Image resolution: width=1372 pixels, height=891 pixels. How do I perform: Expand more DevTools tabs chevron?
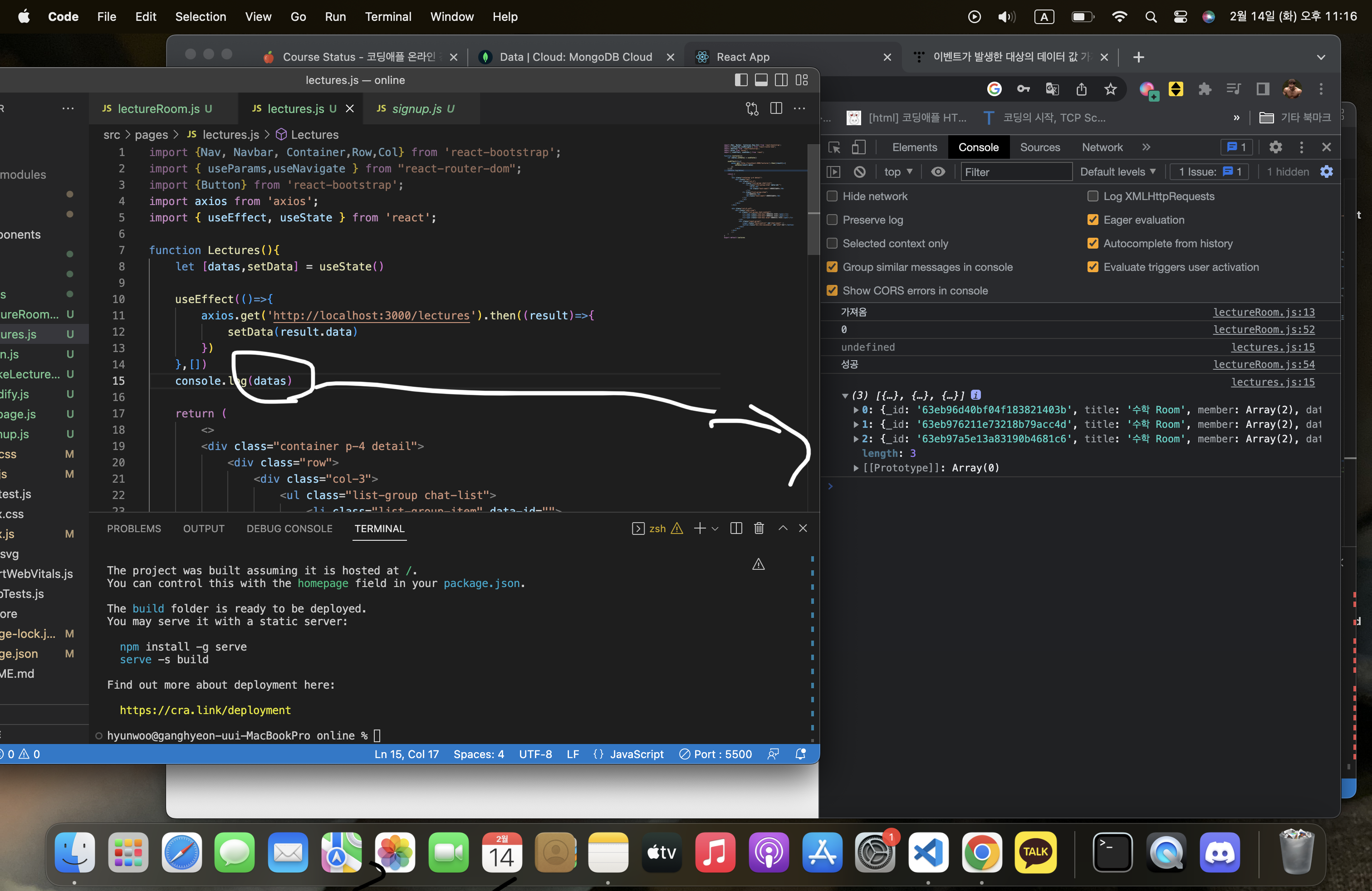[x=1146, y=147]
